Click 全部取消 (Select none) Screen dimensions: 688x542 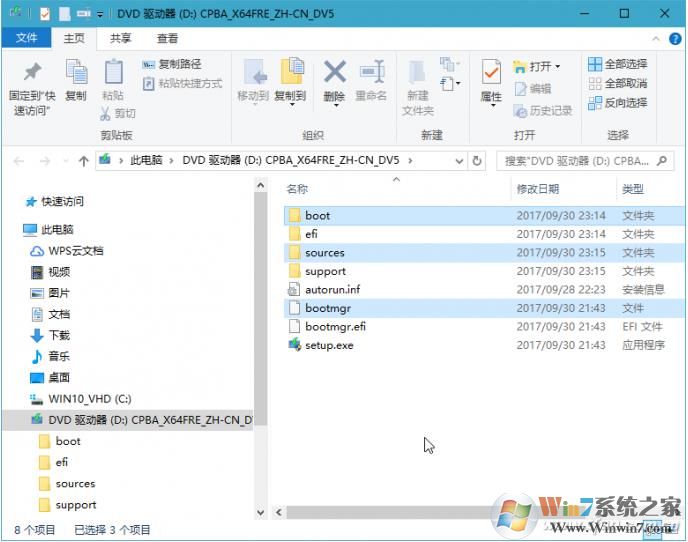coord(617,83)
